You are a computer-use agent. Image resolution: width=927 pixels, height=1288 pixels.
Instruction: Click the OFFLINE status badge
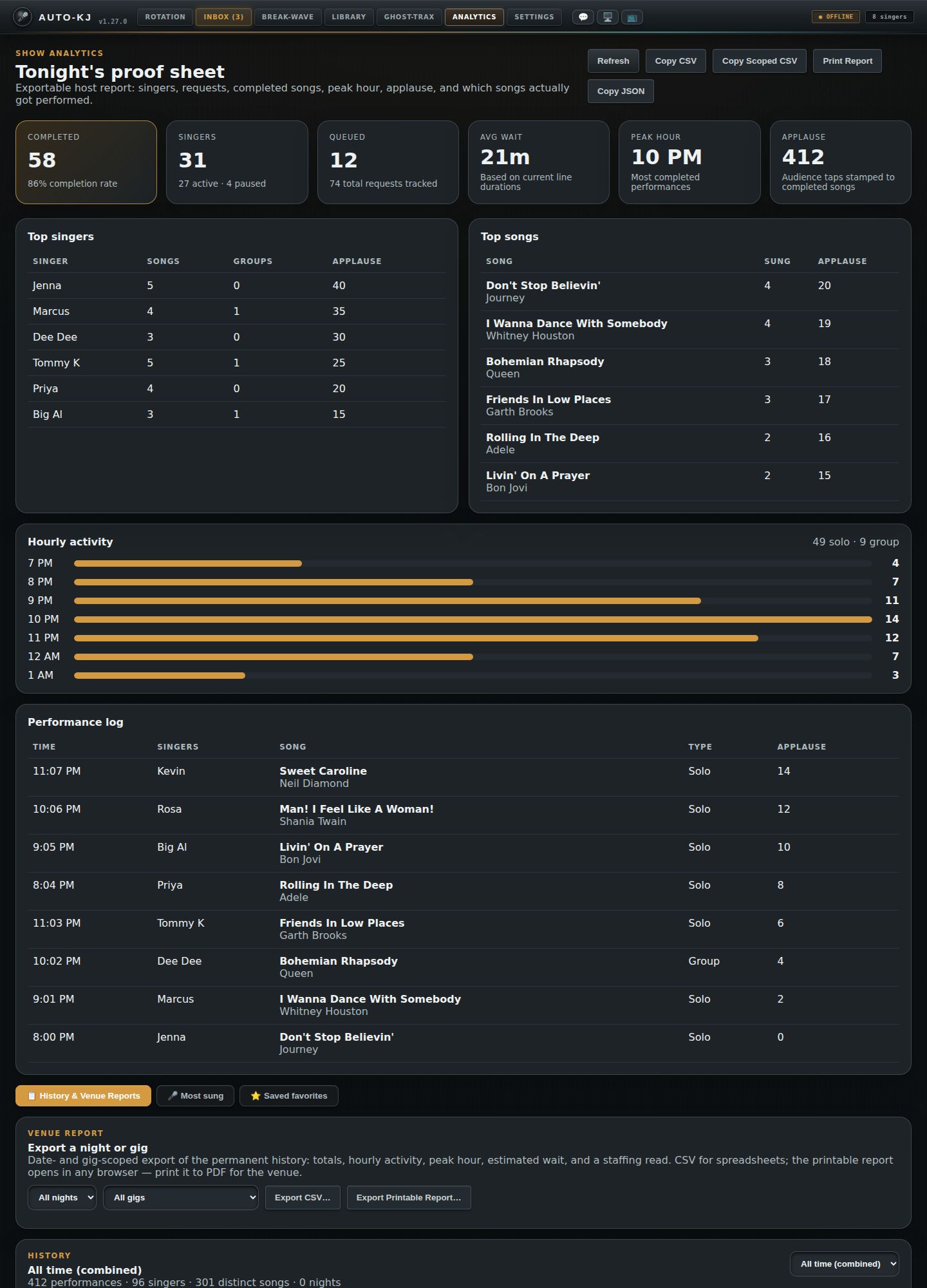point(836,17)
